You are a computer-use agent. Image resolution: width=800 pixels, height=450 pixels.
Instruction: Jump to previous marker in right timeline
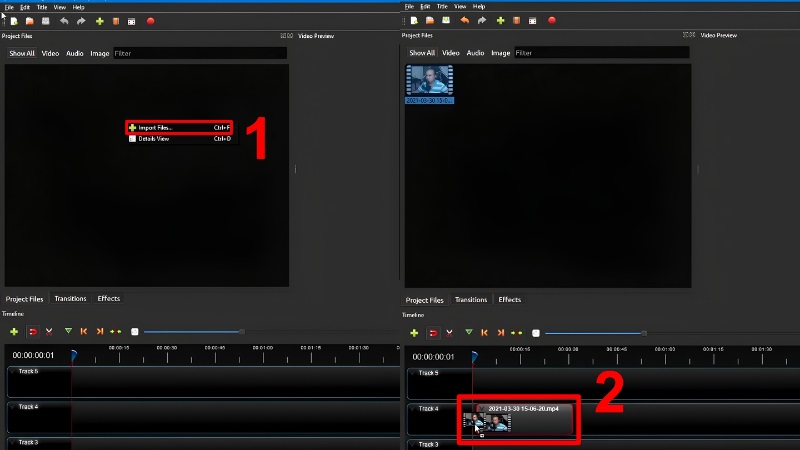(485, 333)
